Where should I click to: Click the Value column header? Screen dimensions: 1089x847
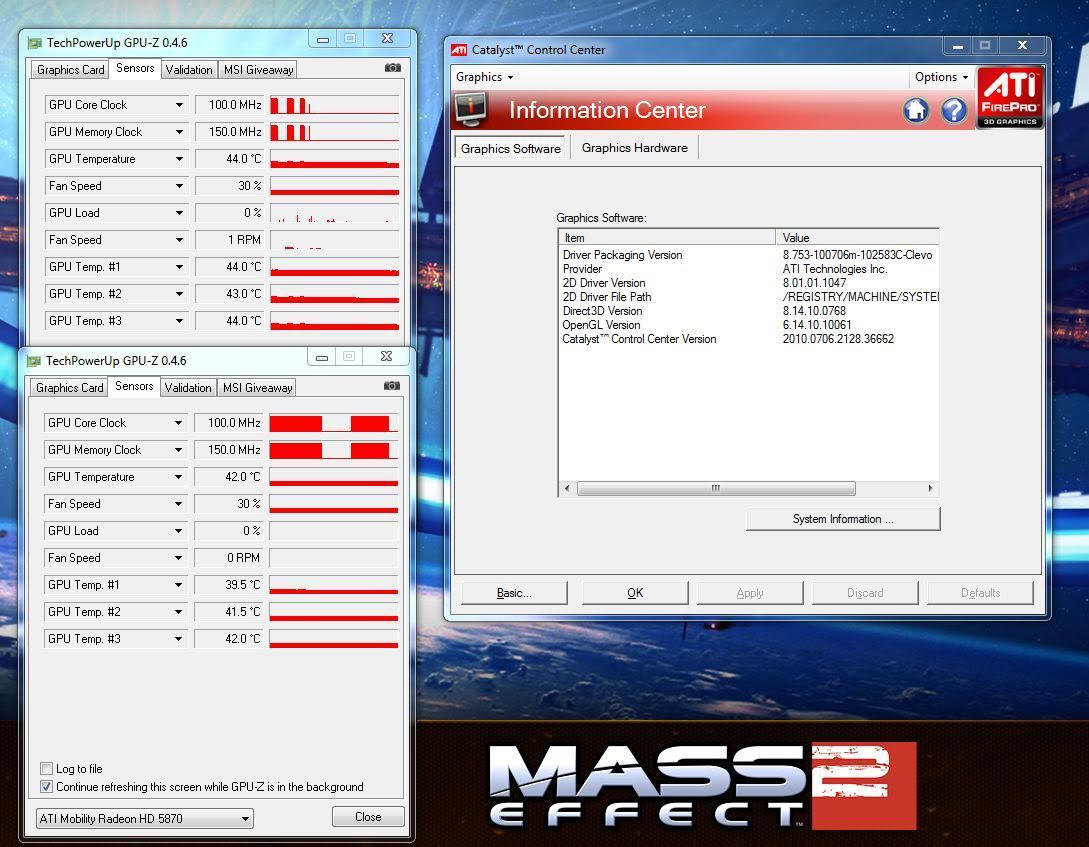[x=858, y=237]
